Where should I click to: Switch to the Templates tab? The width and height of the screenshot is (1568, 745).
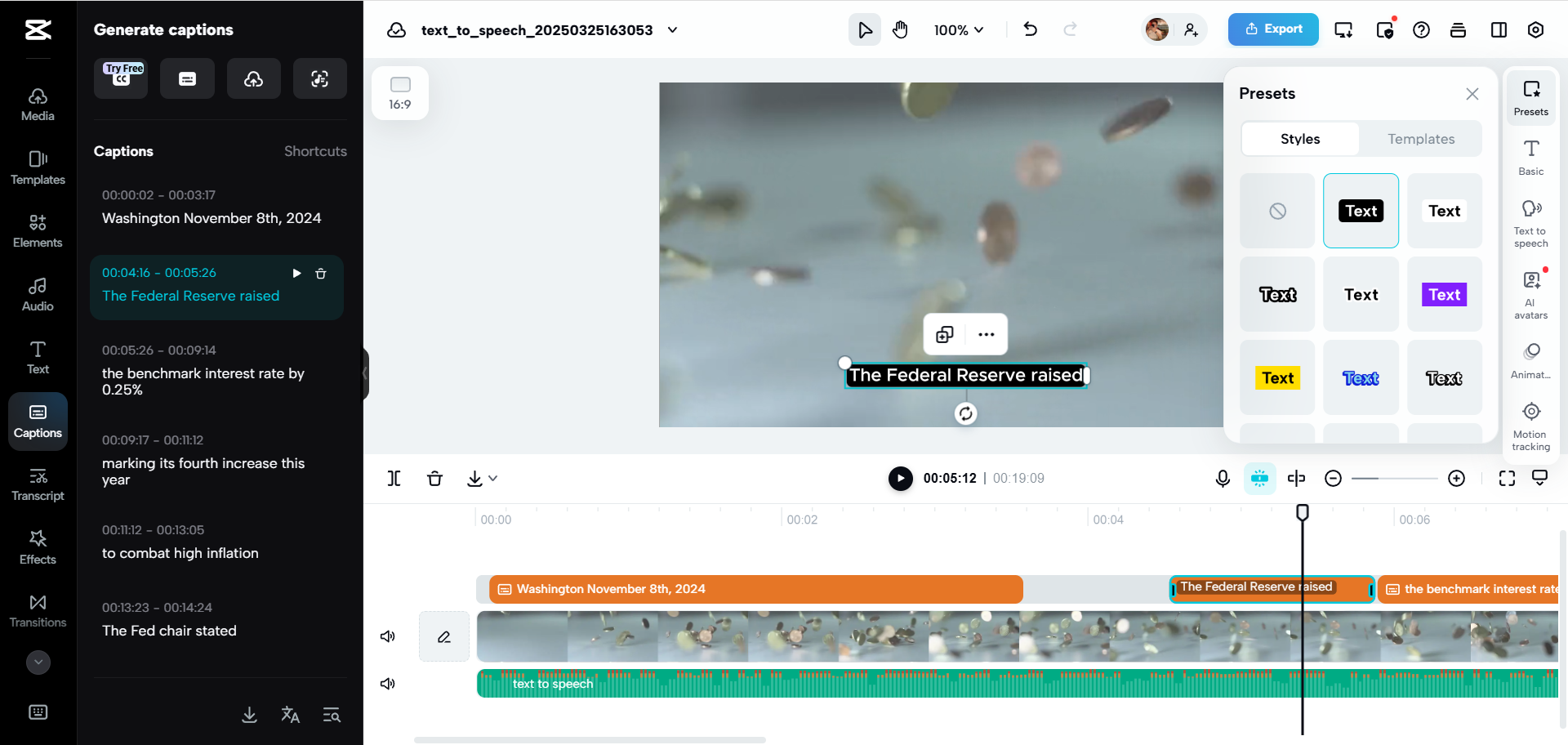1421,139
